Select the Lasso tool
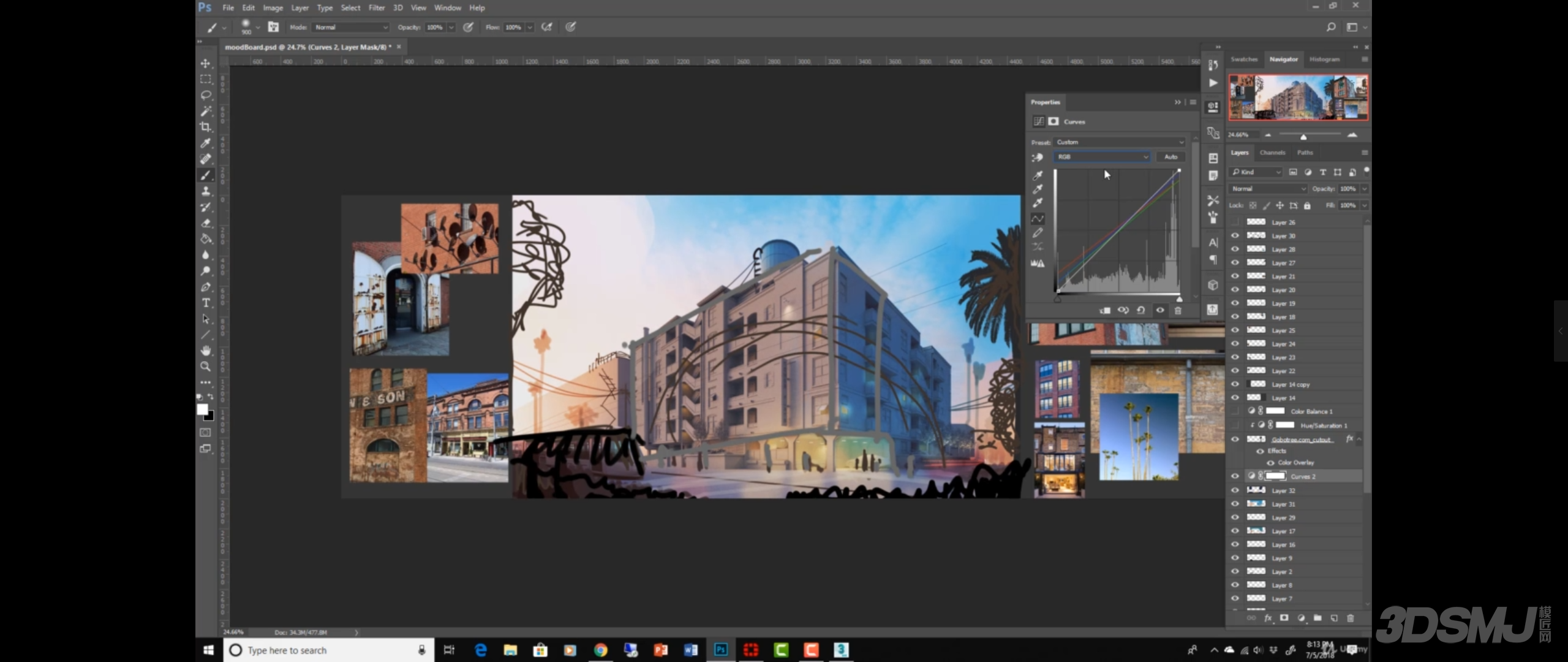The image size is (1568, 662). tap(206, 95)
